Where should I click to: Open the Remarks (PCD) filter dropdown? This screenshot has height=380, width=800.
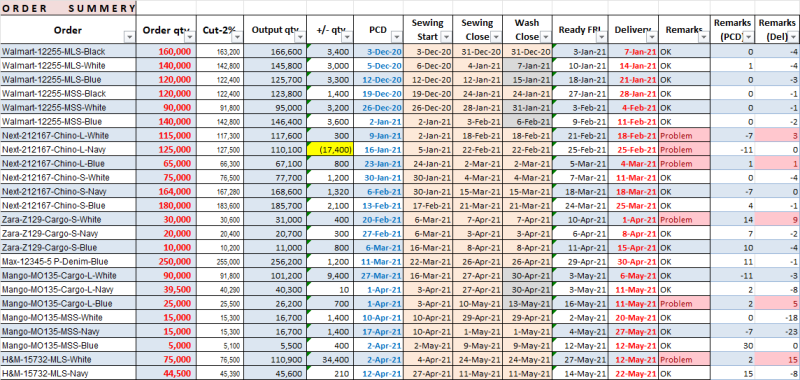748,37
